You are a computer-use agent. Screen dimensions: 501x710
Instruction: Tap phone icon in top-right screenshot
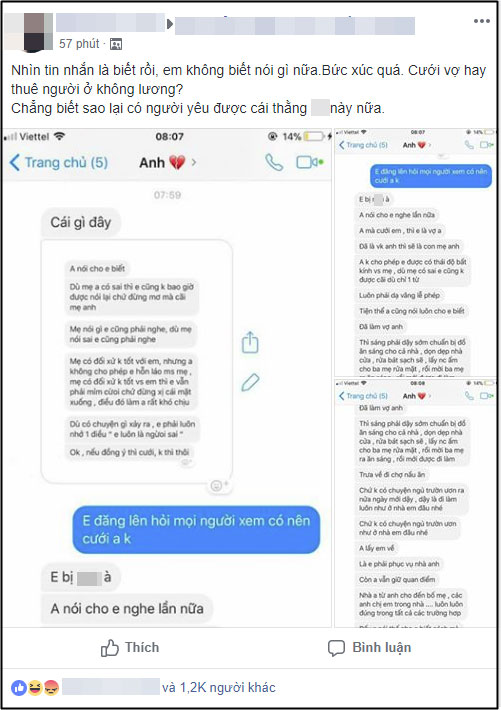tap(469, 145)
